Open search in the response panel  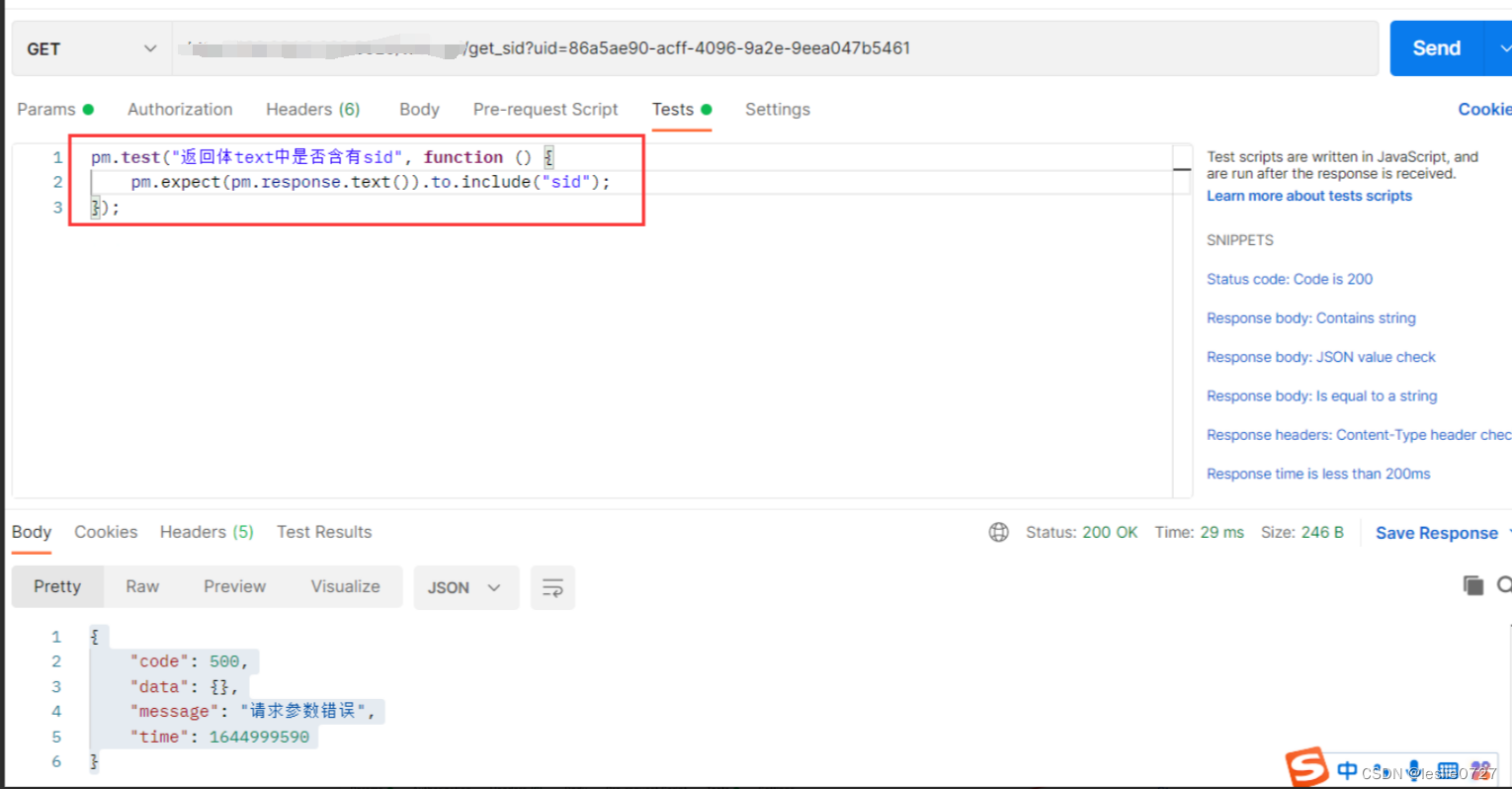[x=1505, y=585]
